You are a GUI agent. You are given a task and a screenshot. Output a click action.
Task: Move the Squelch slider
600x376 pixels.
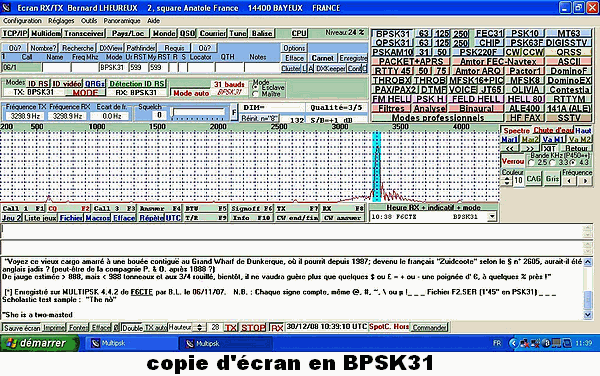pyautogui.click(x=199, y=112)
